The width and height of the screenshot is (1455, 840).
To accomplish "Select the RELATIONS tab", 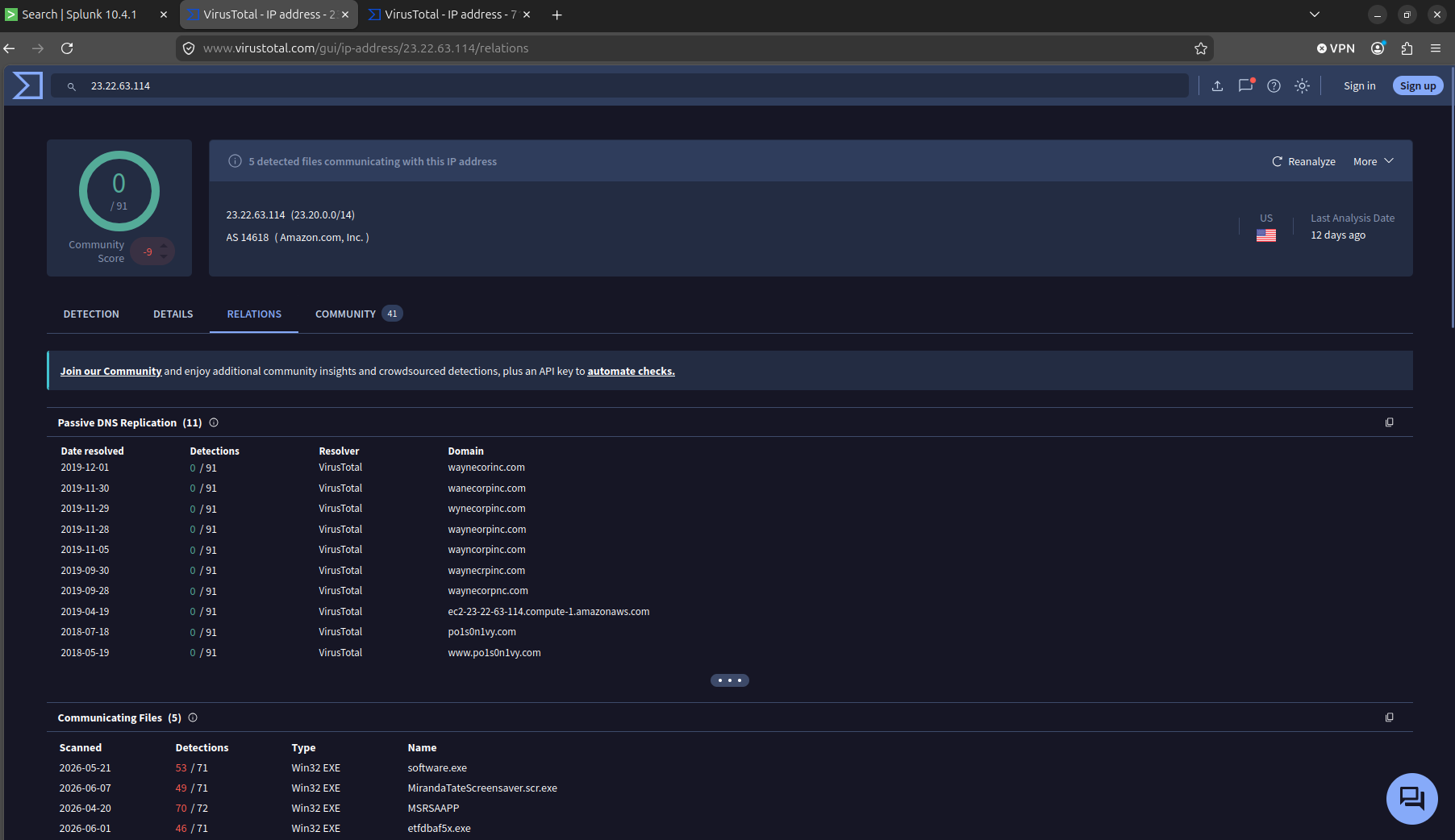I will click(x=254, y=314).
